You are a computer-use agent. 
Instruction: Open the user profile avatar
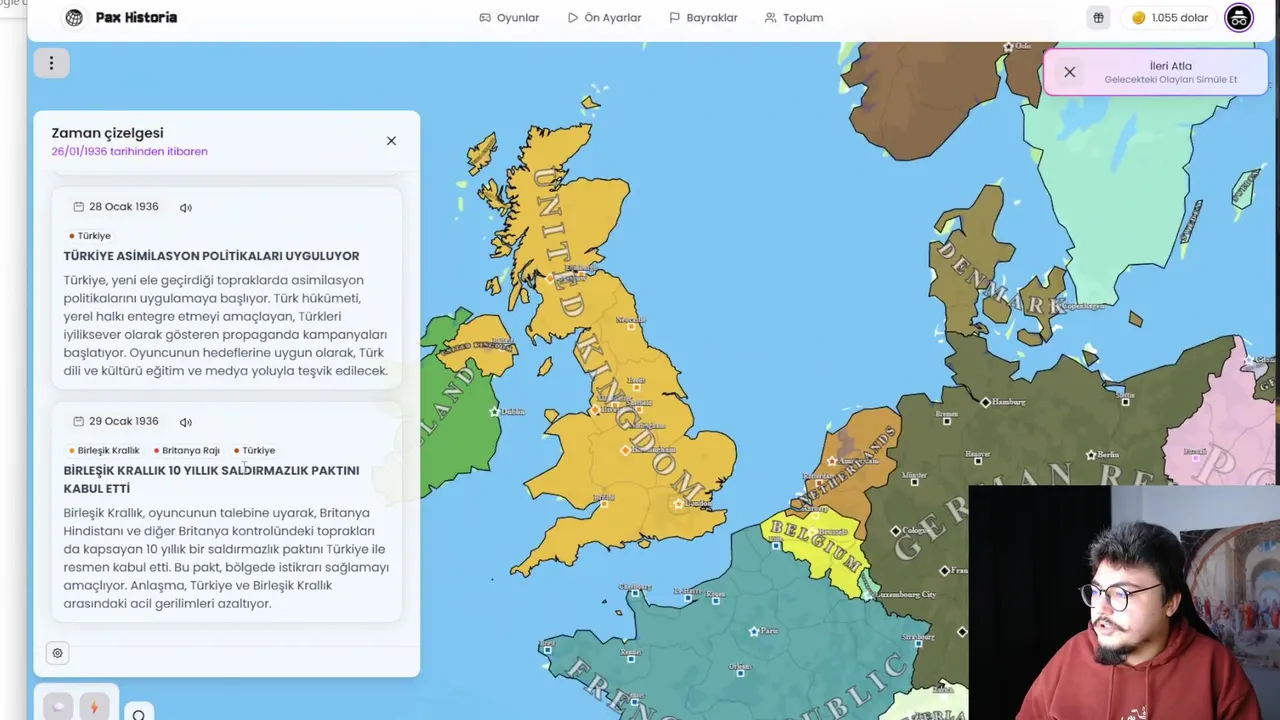(1239, 17)
